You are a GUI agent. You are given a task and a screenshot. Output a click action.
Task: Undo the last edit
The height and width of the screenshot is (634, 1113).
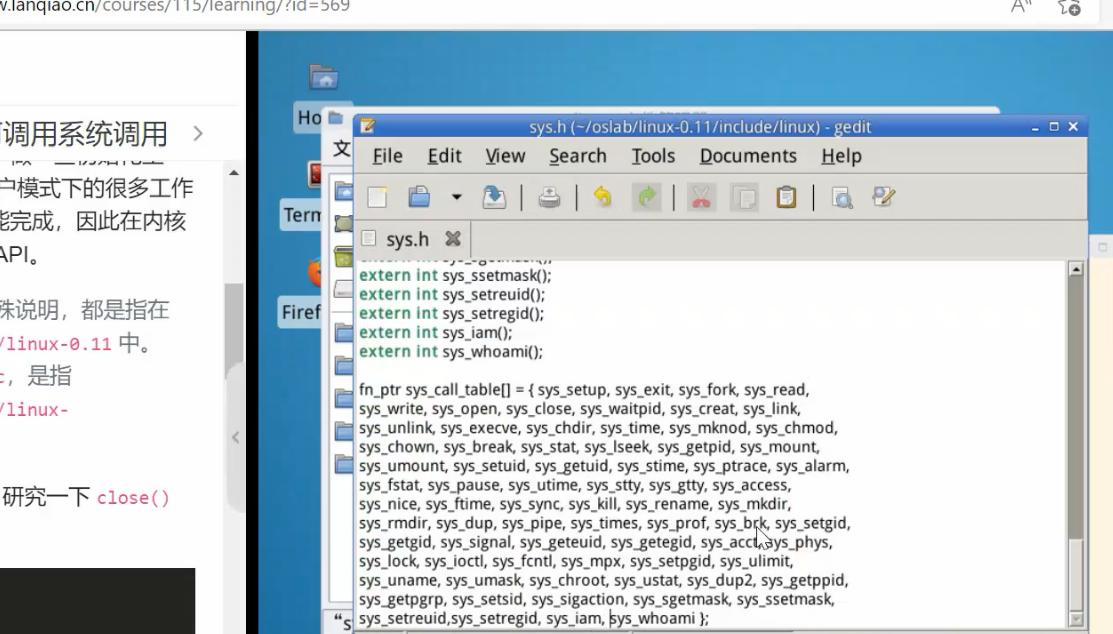tap(602, 197)
